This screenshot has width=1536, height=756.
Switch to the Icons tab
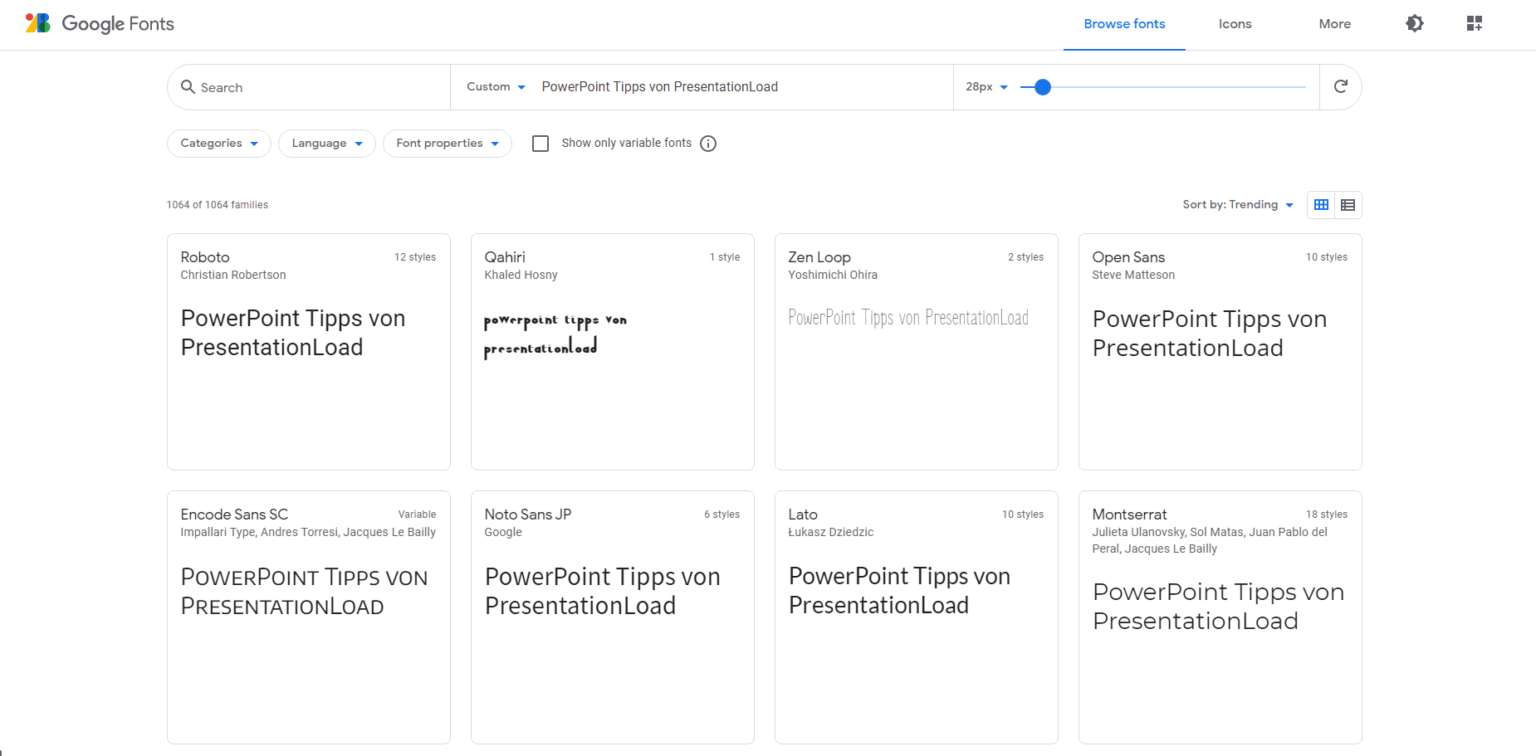pos(1234,23)
